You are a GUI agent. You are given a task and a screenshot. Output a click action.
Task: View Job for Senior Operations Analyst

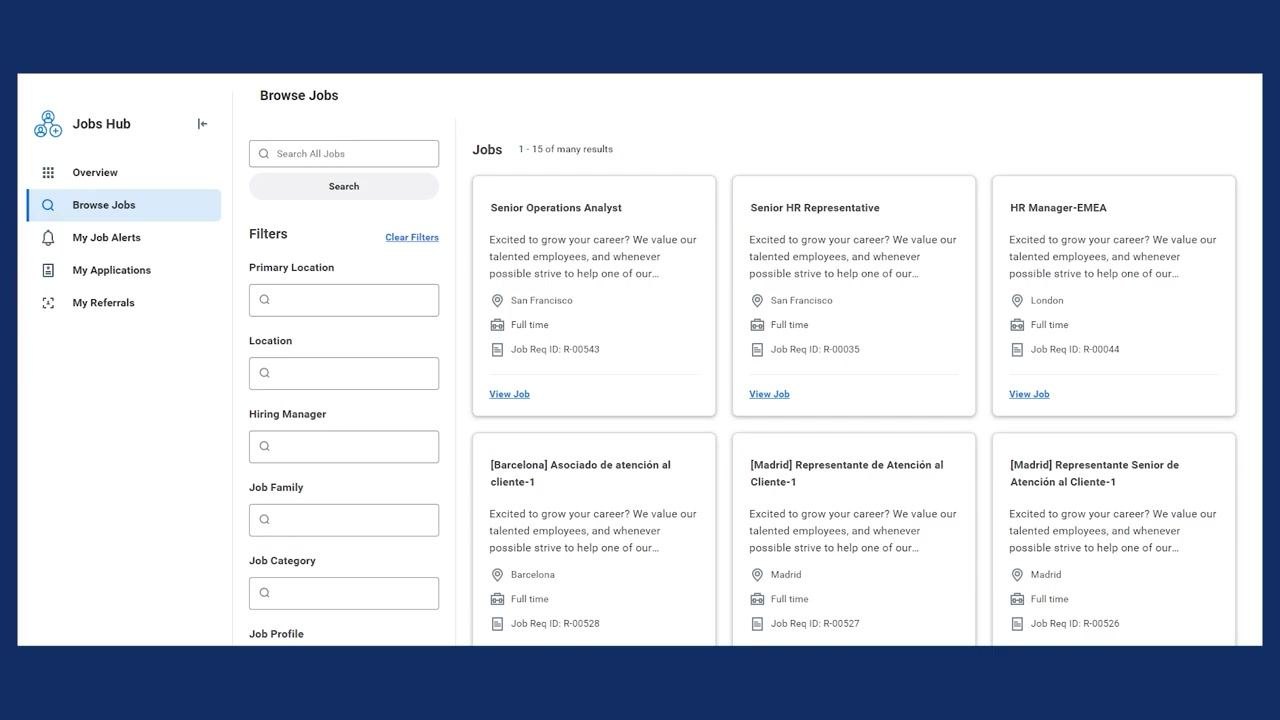click(509, 394)
